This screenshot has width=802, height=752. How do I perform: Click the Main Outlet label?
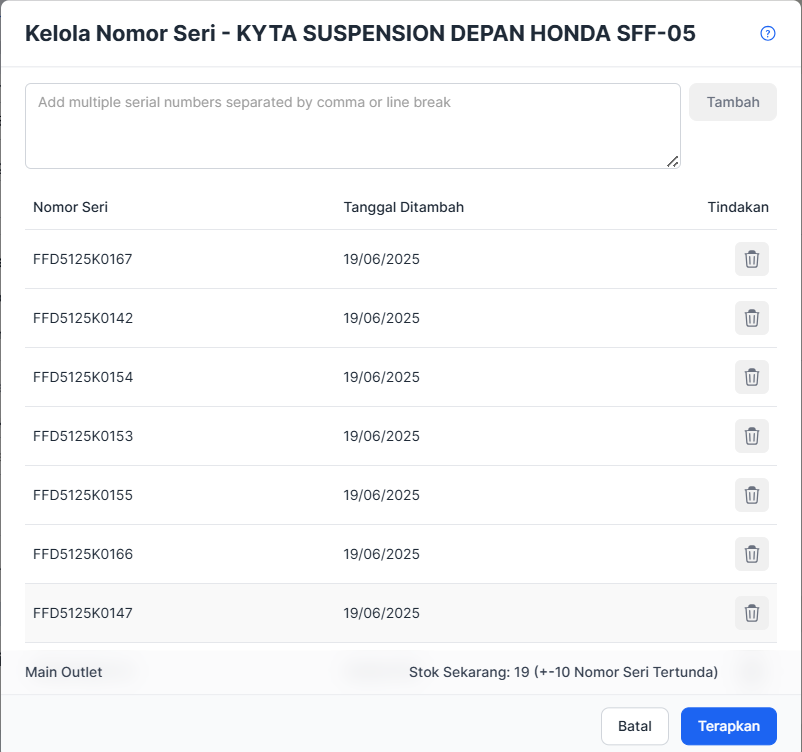(x=63, y=672)
